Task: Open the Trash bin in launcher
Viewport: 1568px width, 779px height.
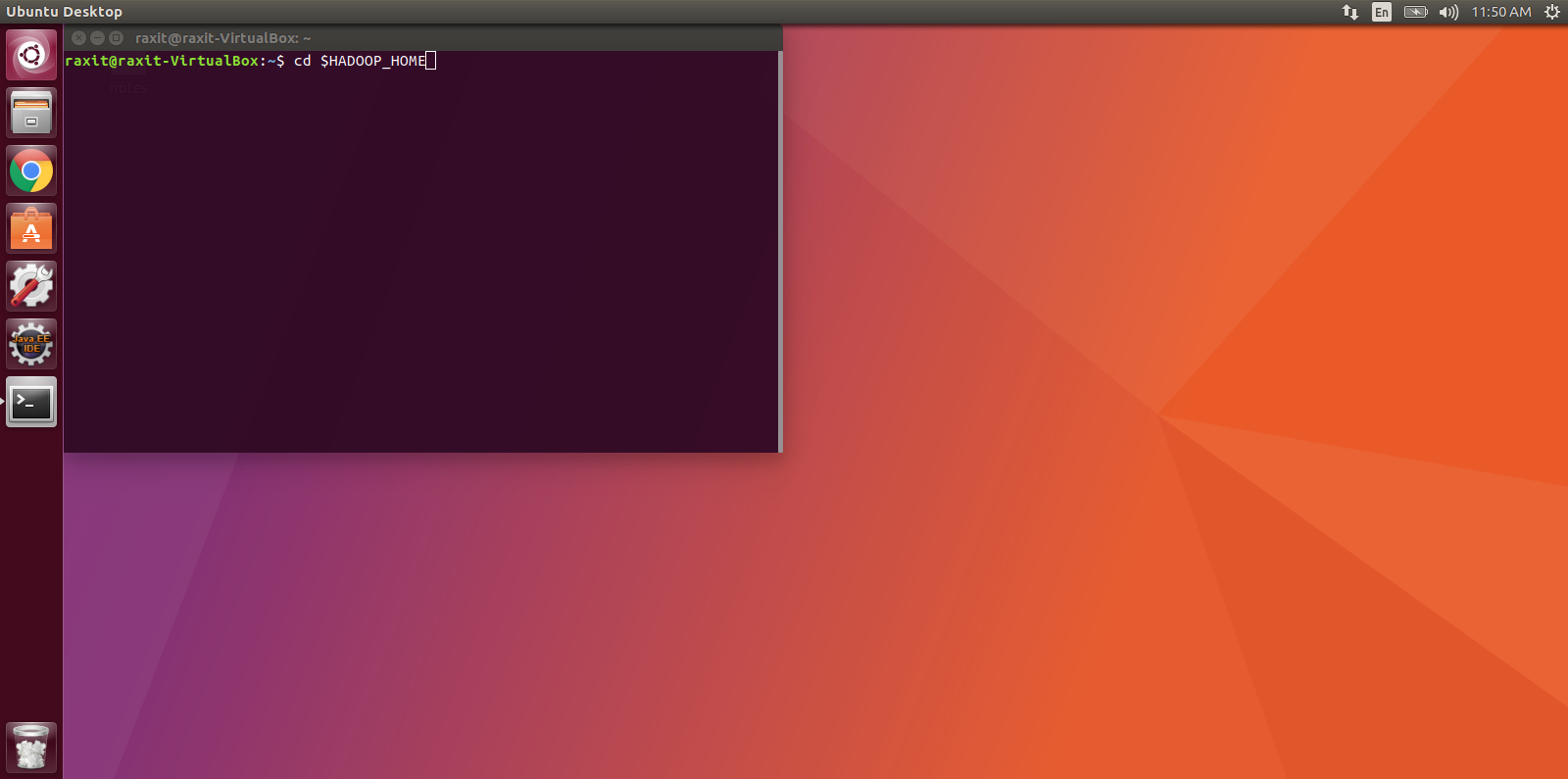Action: [31, 748]
